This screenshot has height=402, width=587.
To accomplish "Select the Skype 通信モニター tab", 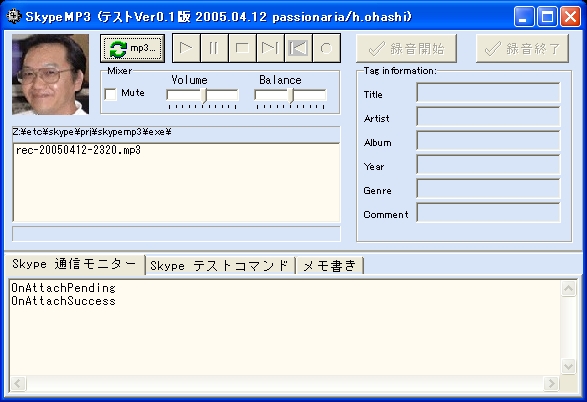I will [x=74, y=264].
